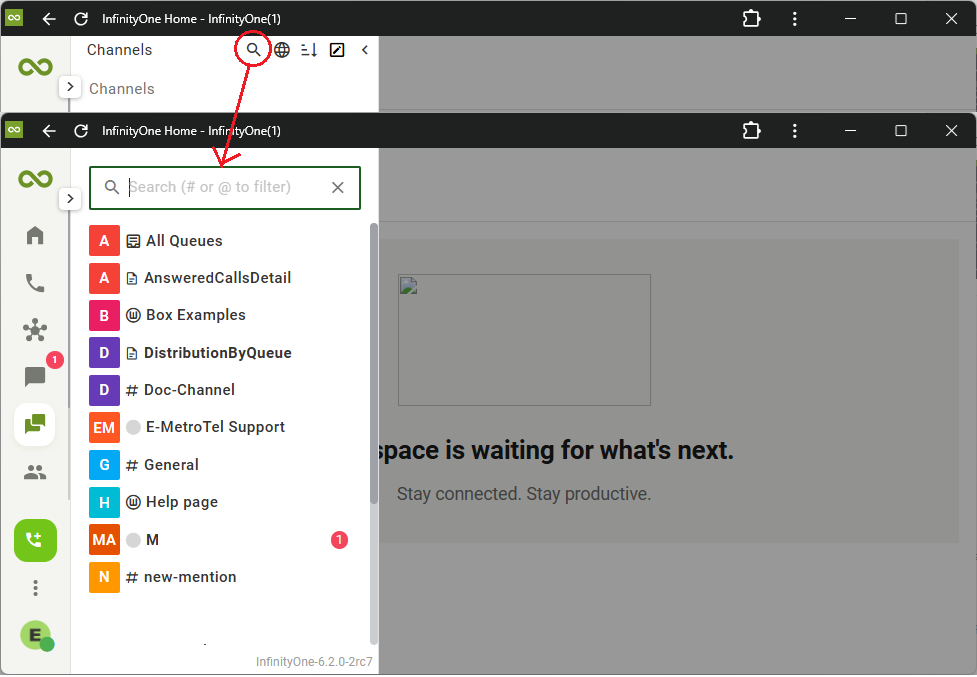This screenshot has width=977, height=677.
Task: Open extensions puzzle icon in top window
Action: [x=751, y=19]
